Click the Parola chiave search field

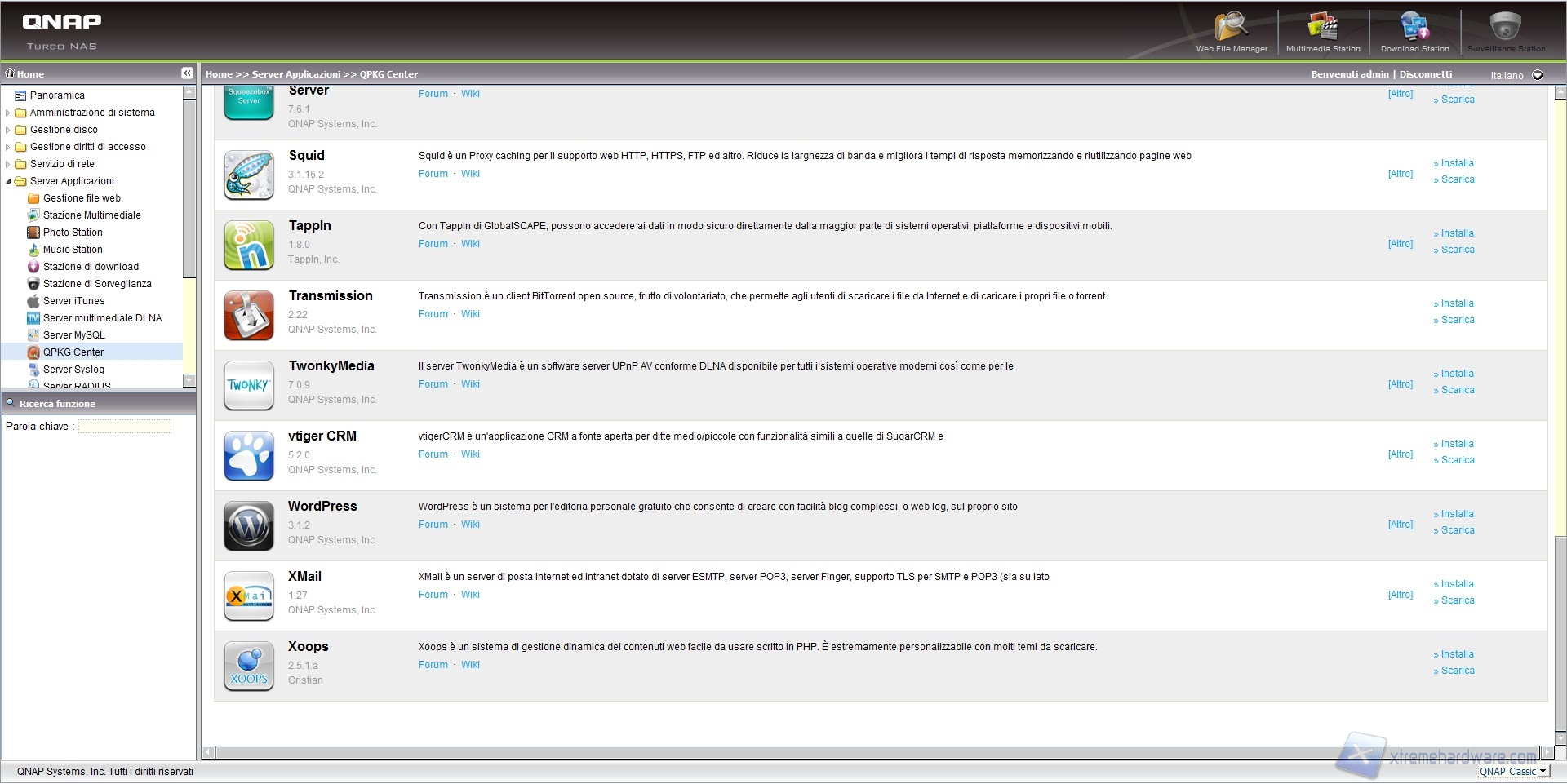[125, 426]
